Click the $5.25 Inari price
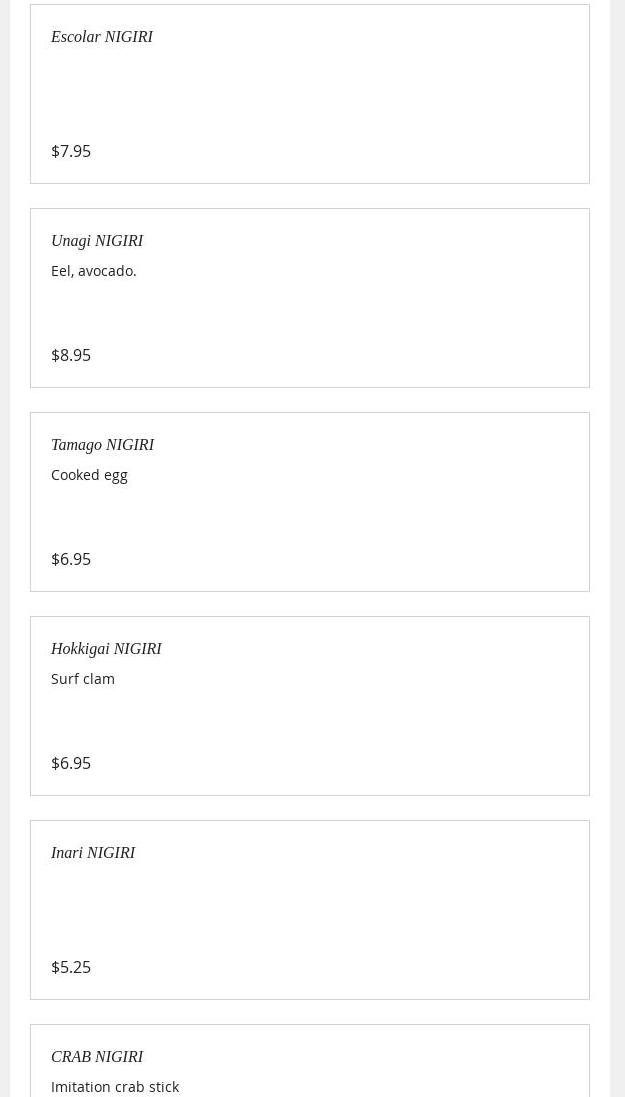The width and height of the screenshot is (625, 1097). (x=71, y=967)
